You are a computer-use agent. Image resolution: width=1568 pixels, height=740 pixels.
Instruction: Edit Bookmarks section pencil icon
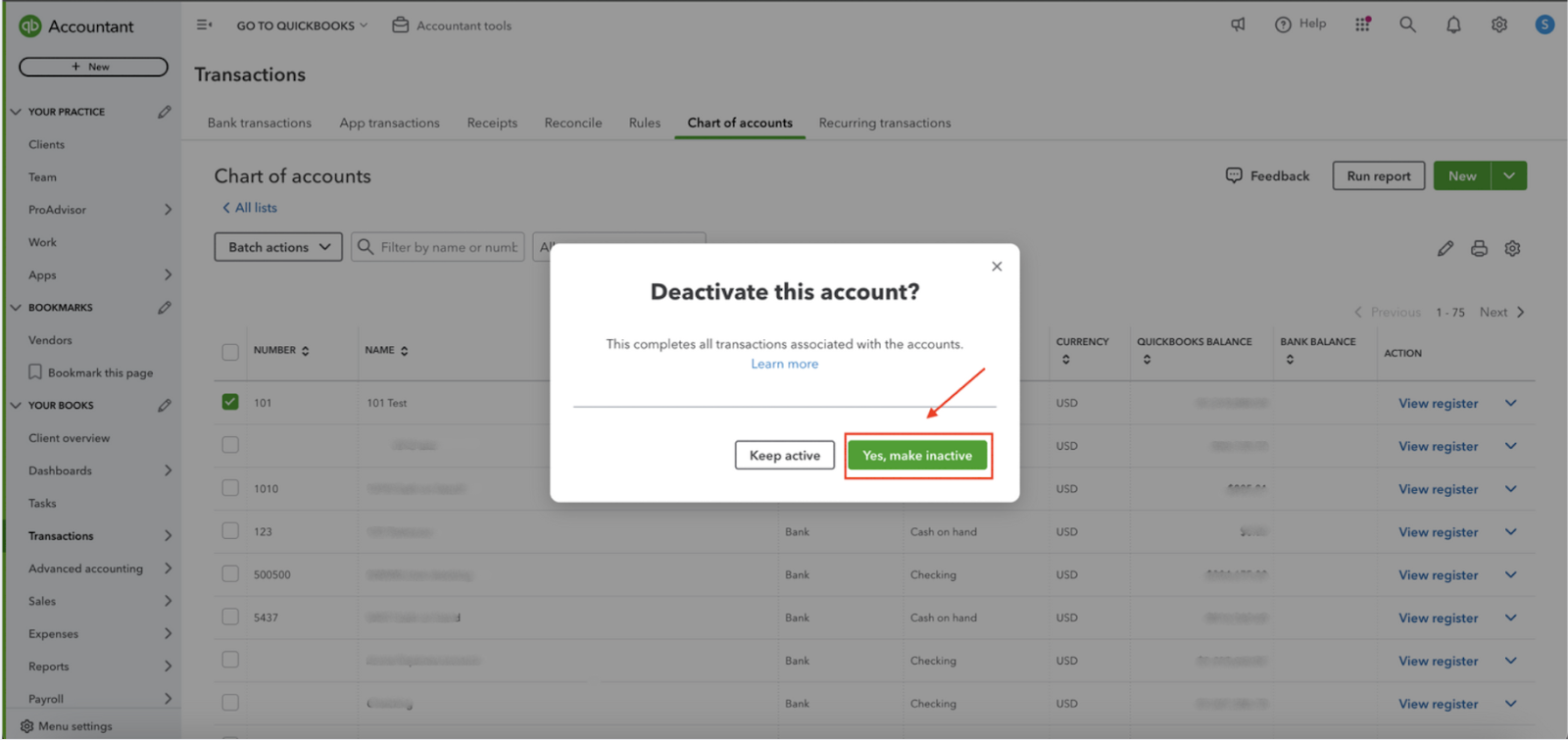coord(165,308)
